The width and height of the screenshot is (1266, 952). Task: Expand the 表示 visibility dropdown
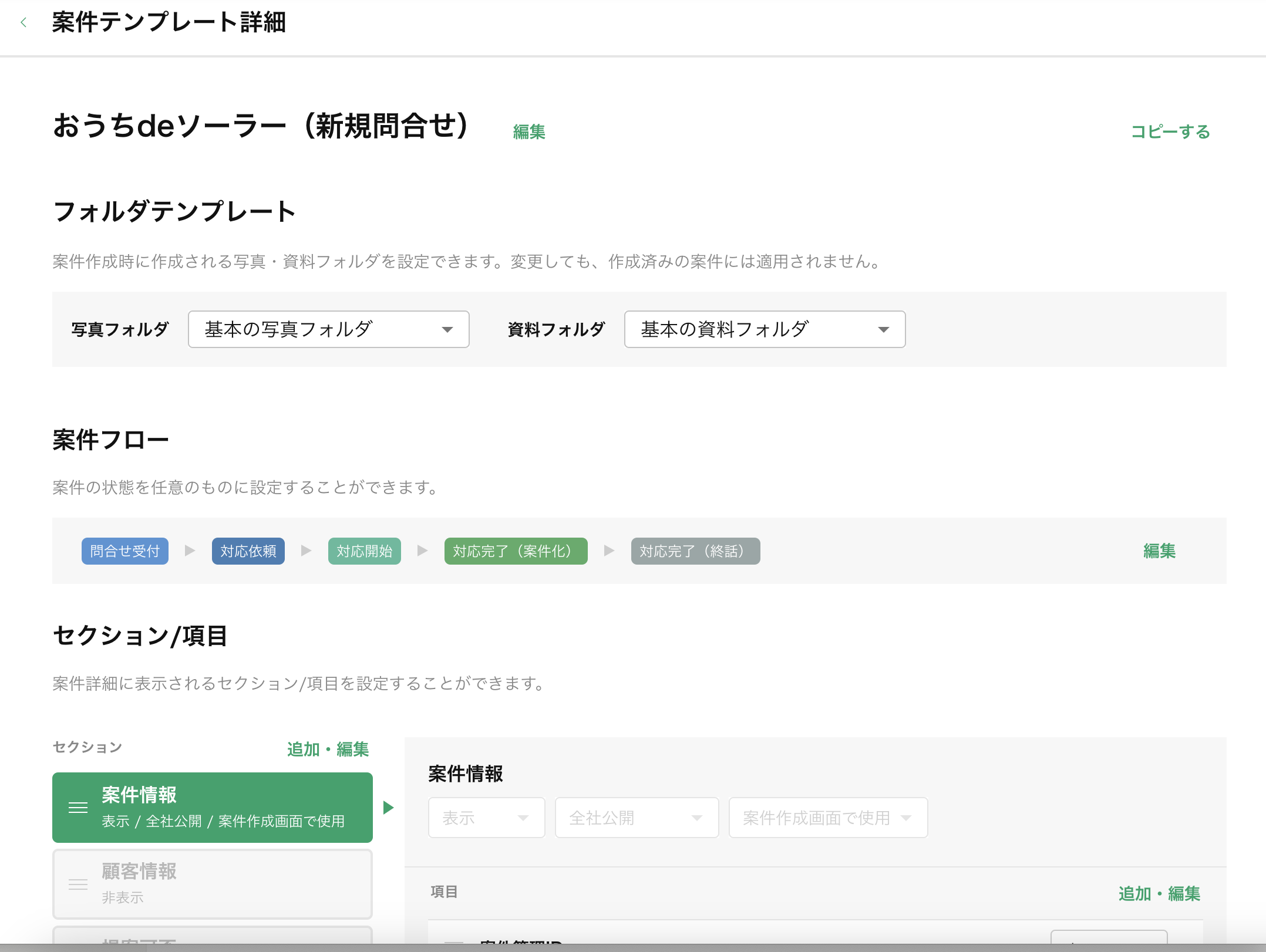[x=486, y=818]
